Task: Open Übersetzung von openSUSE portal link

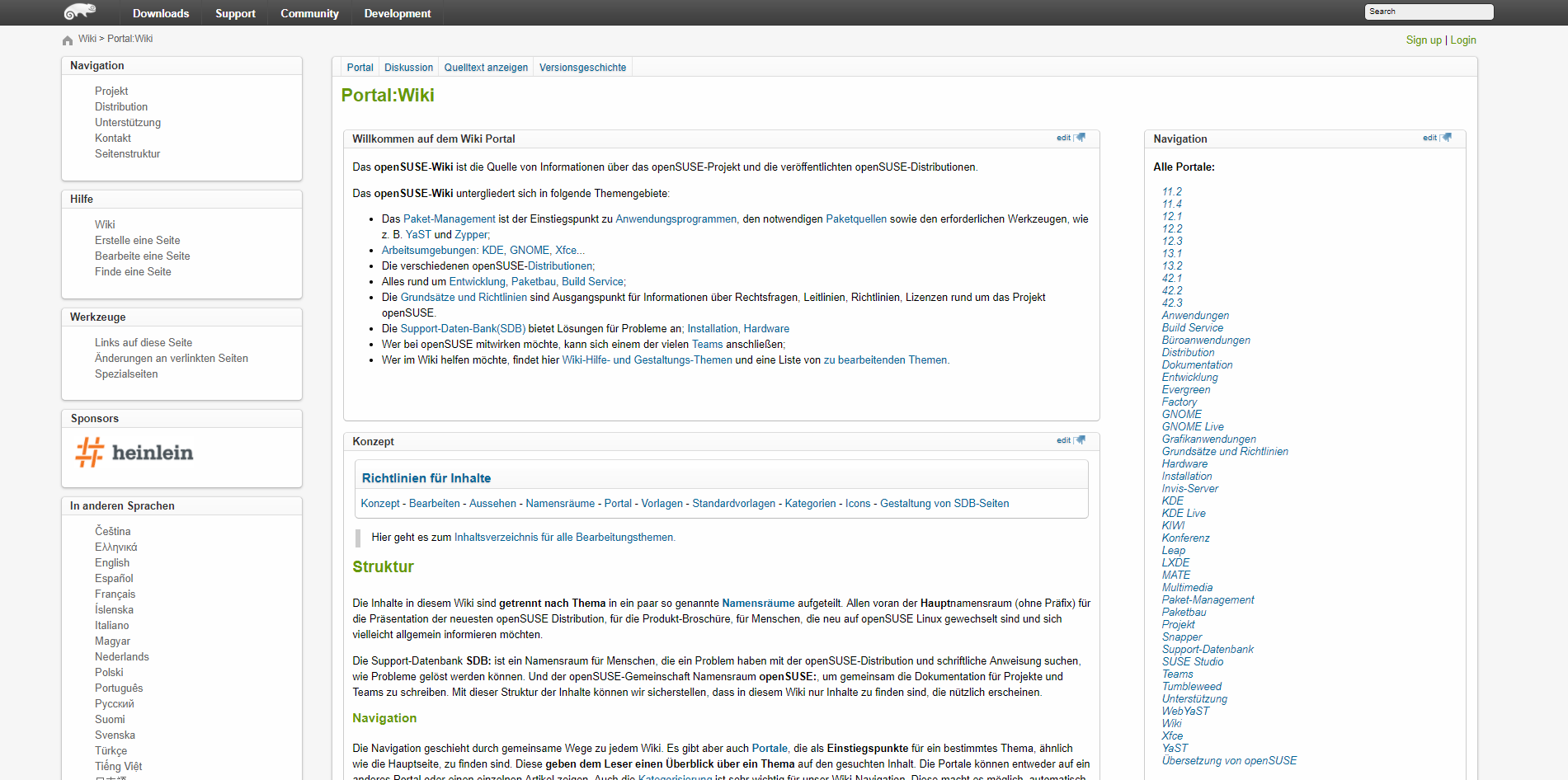Action: [x=1229, y=761]
